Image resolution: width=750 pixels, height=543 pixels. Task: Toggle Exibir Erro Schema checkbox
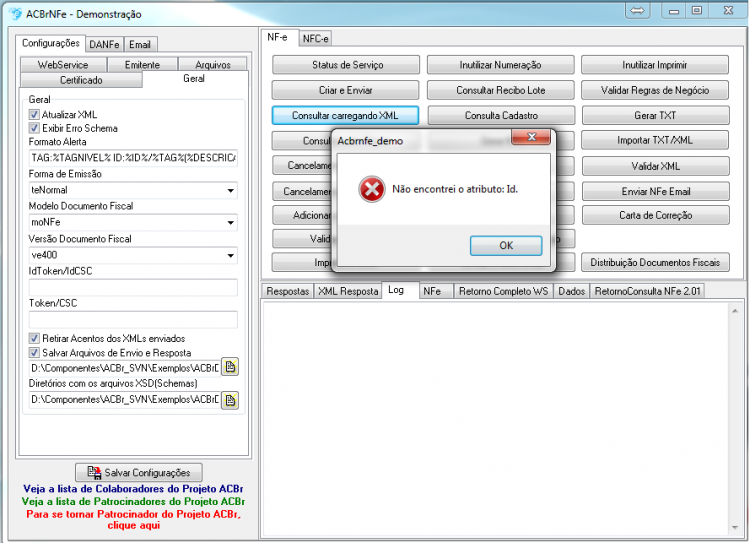(34, 128)
